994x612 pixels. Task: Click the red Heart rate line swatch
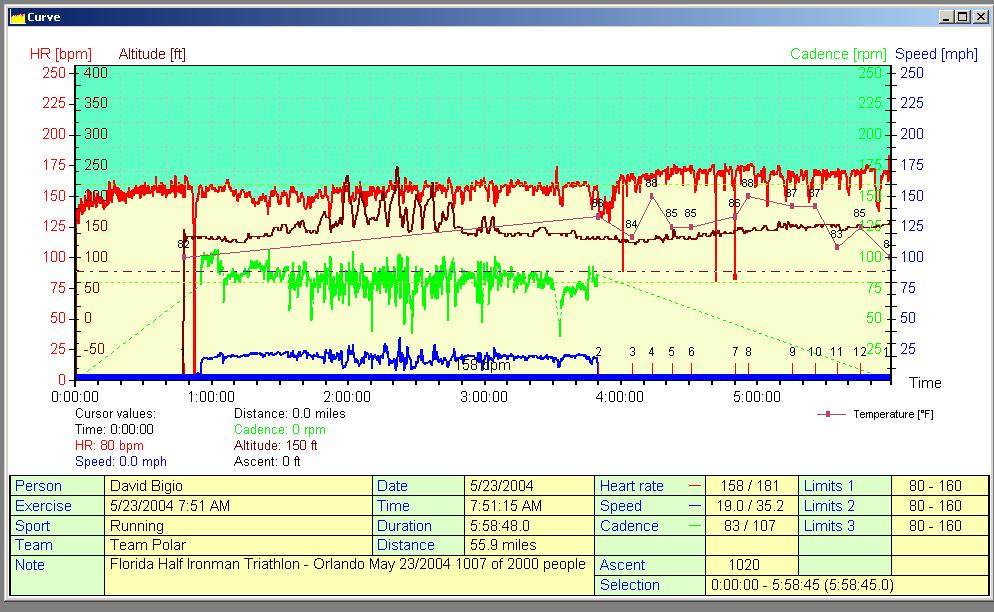[695, 486]
